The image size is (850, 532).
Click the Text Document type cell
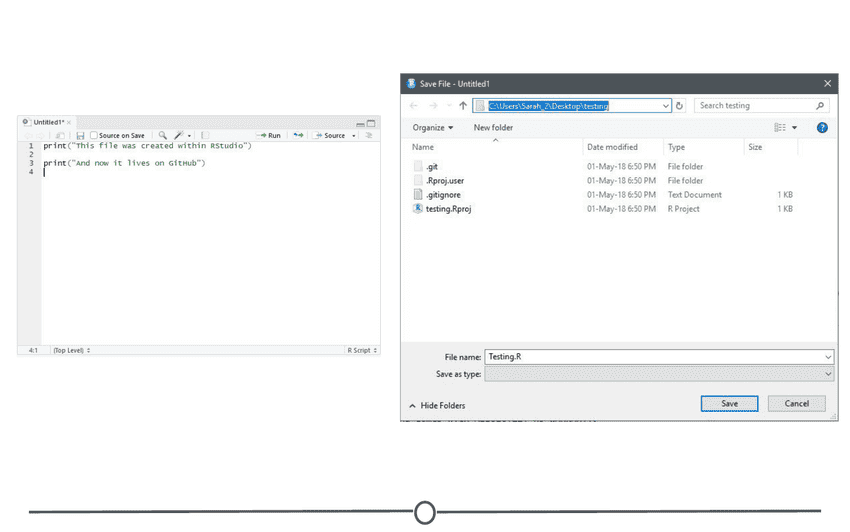pos(694,195)
